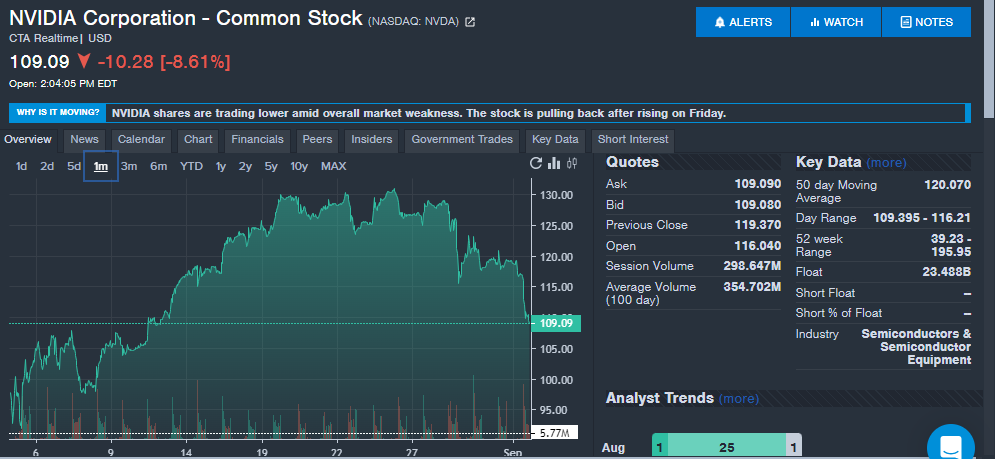
Task: Expand Key Data via the more link
Action: point(886,163)
